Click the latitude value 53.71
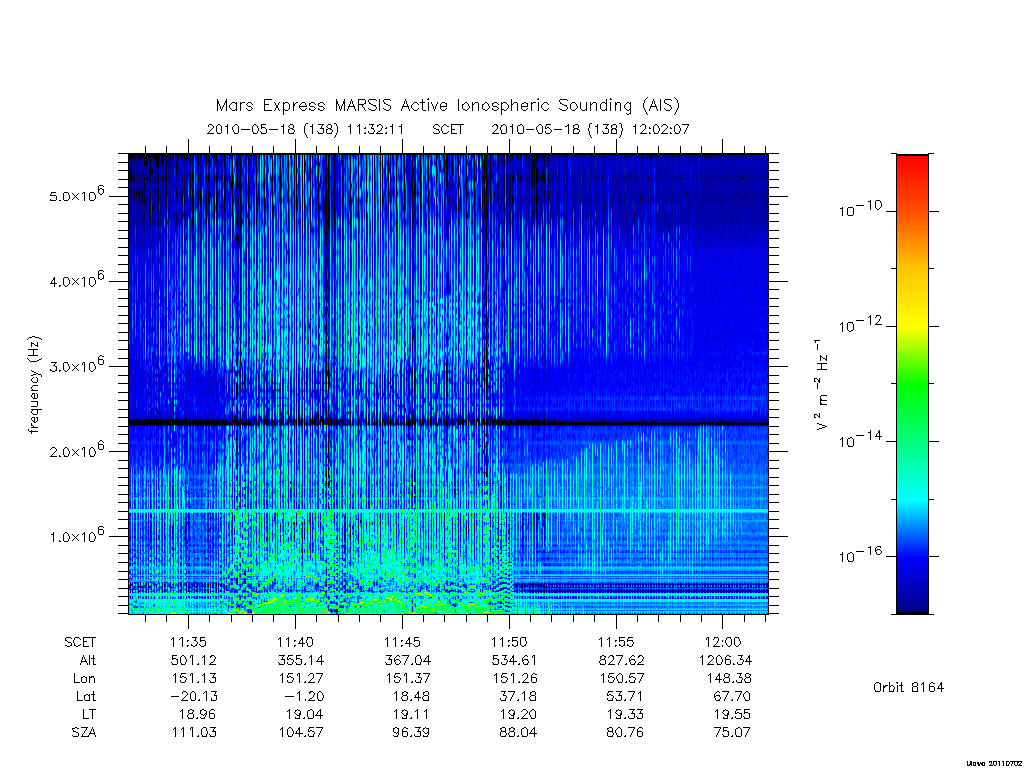This screenshot has height=768, width=1024. click(x=625, y=696)
